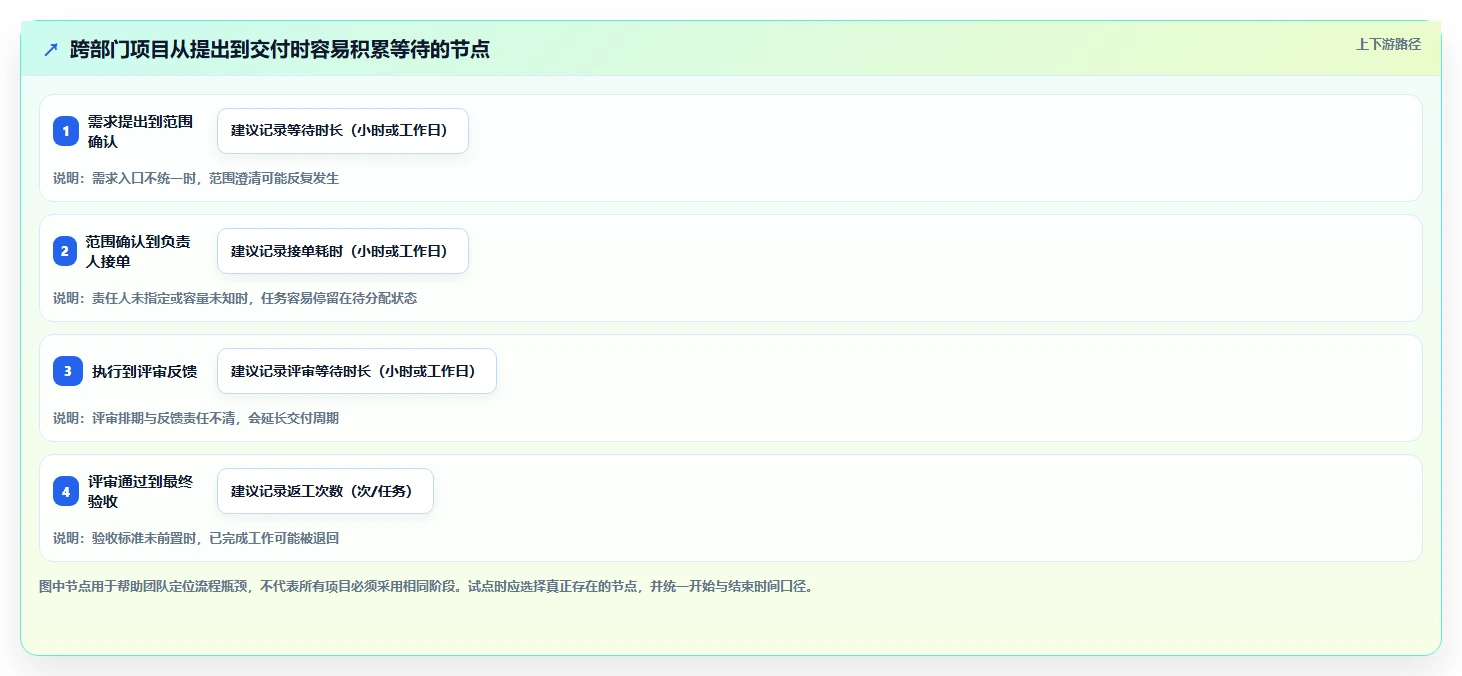Select the 范围确认到负责人接单 step label
1462x676 pixels.
138,251
